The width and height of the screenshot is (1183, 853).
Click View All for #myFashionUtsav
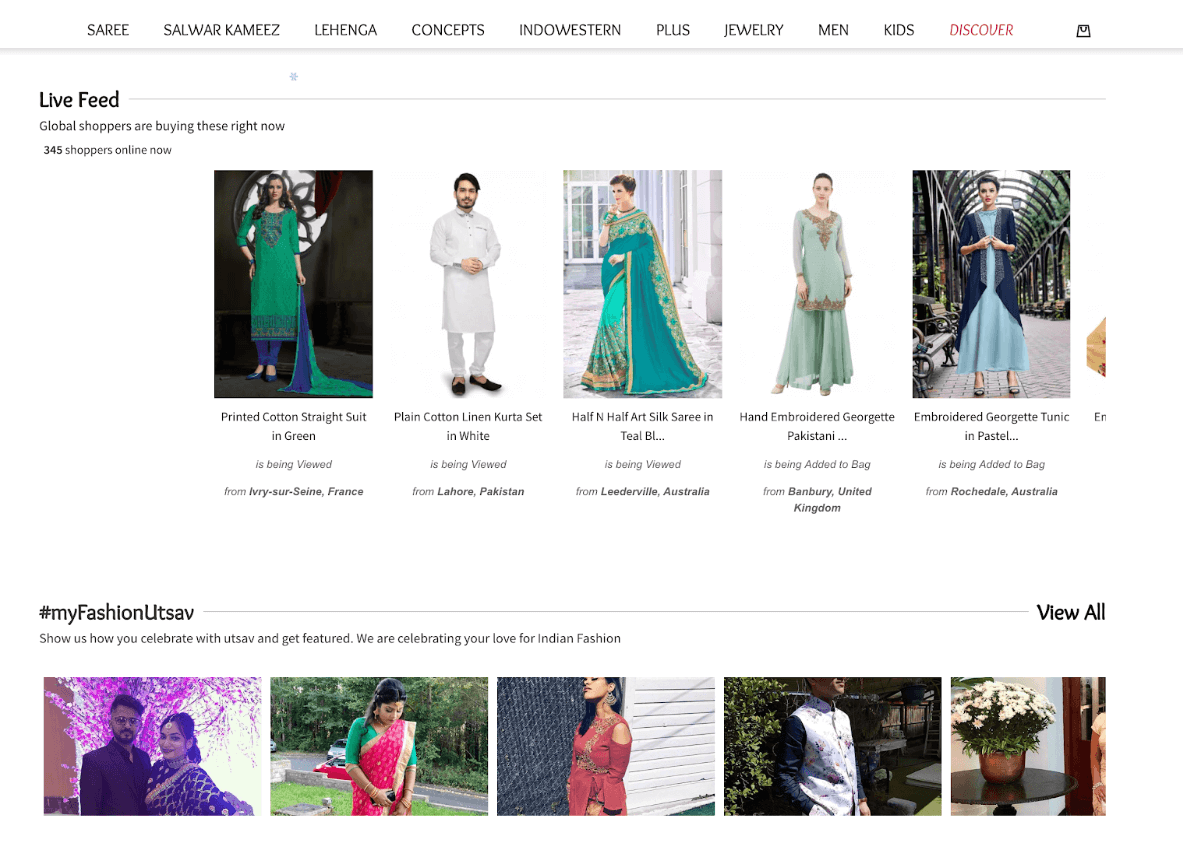tap(1071, 612)
